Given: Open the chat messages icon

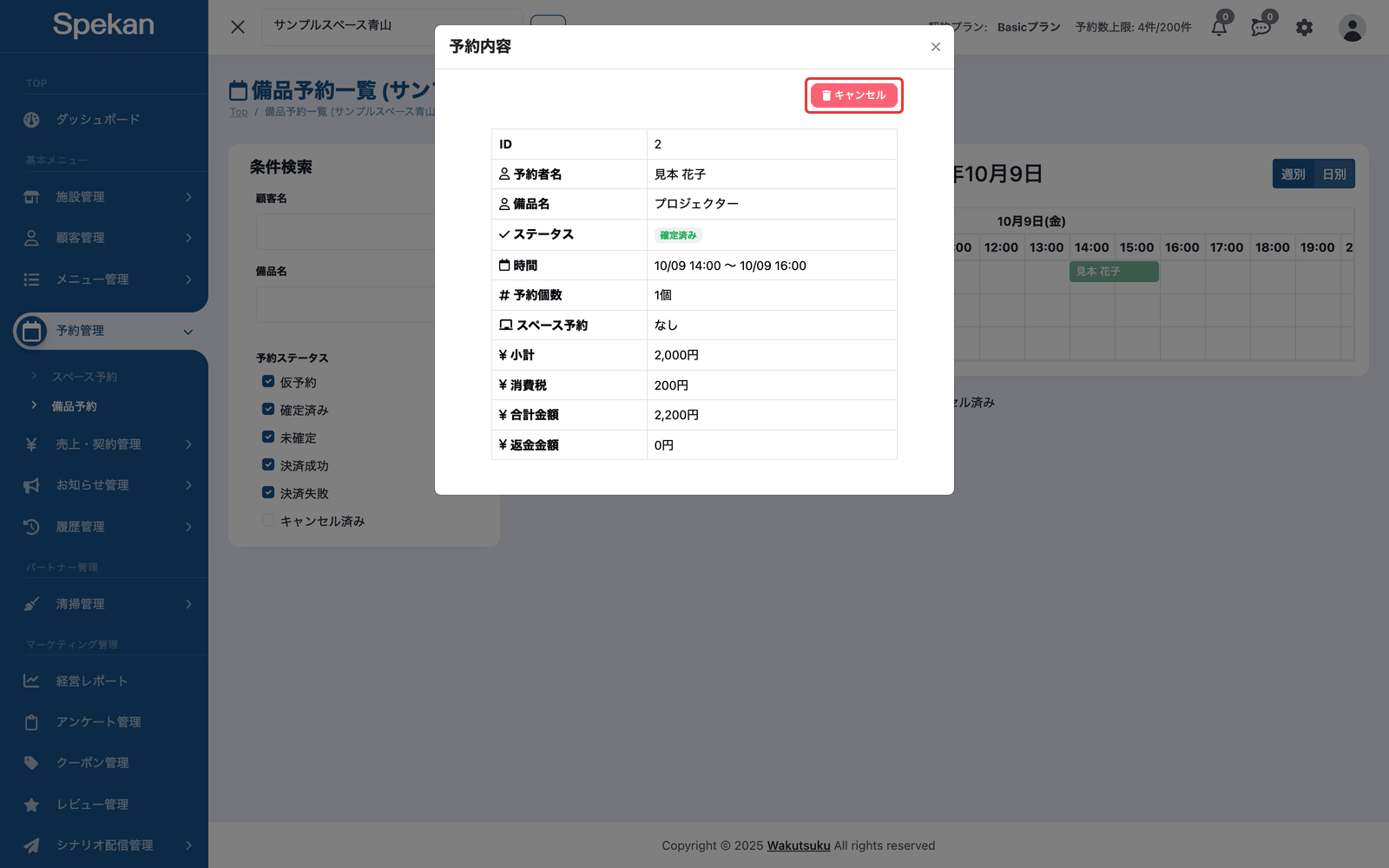Looking at the screenshot, I should pos(1261,28).
